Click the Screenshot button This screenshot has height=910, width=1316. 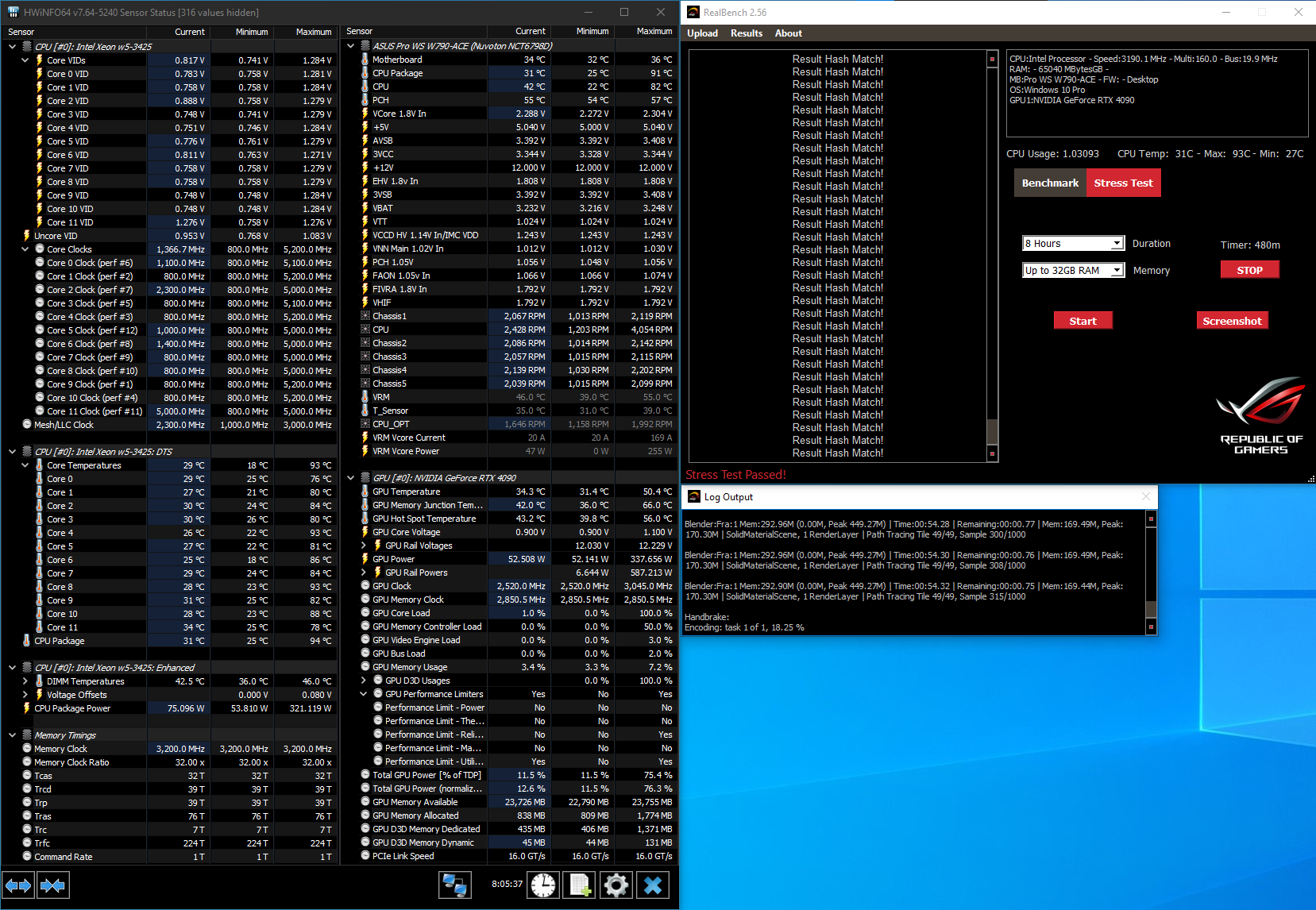coord(1232,320)
